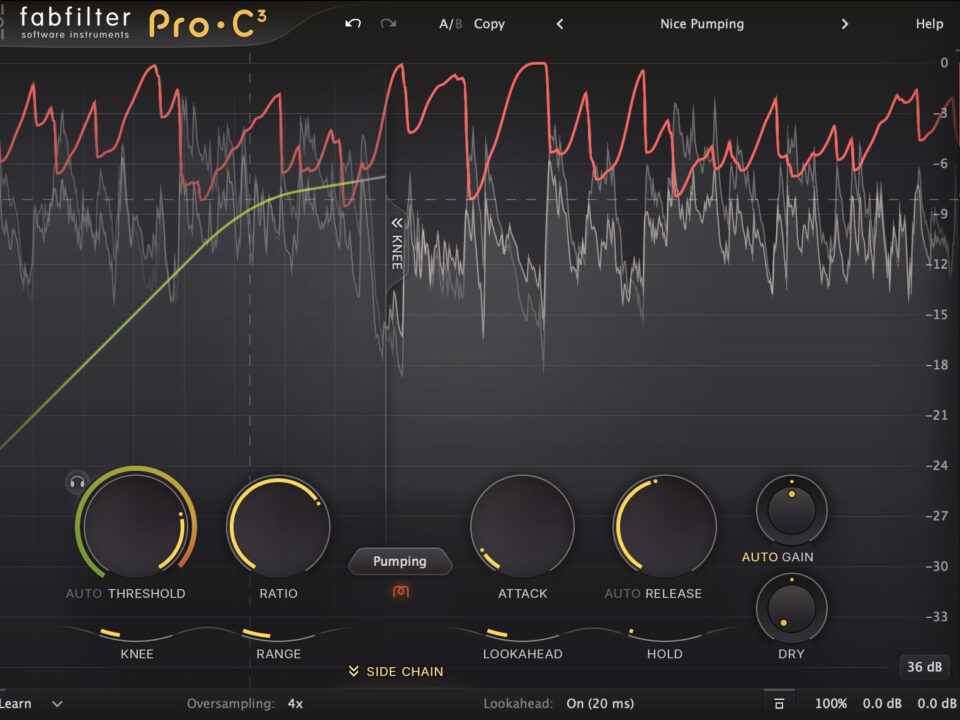Viewport: 960px width, 720px height.
Task: Open the Pumping style selector
Action: point(400,562)
